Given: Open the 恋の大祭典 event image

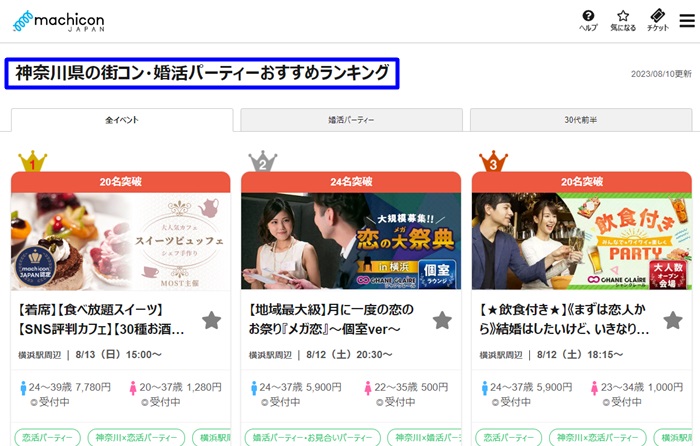Looking at the screenshot, I should (x=351, y=241).
